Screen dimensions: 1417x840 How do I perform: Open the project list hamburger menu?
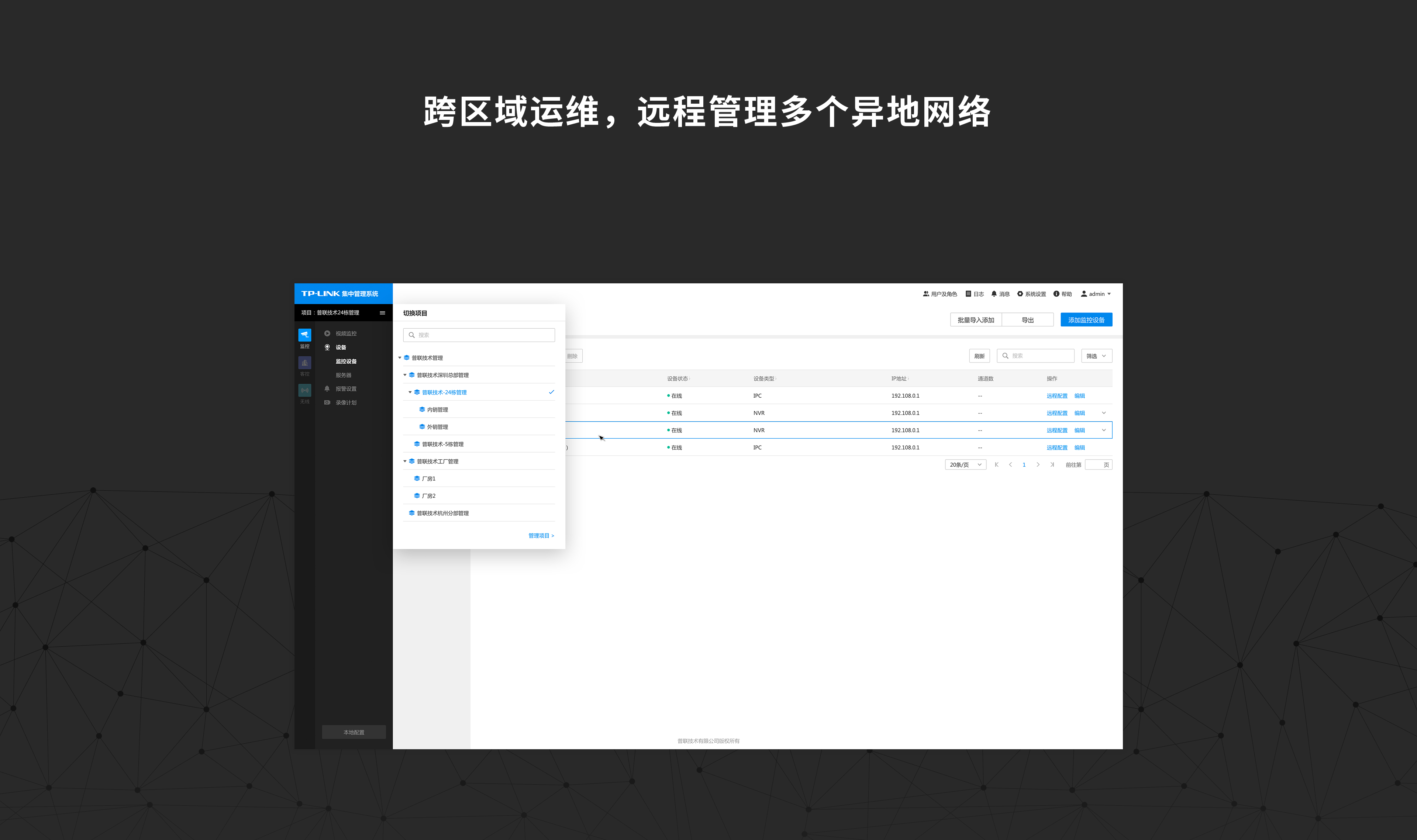(x=382, y=313)
